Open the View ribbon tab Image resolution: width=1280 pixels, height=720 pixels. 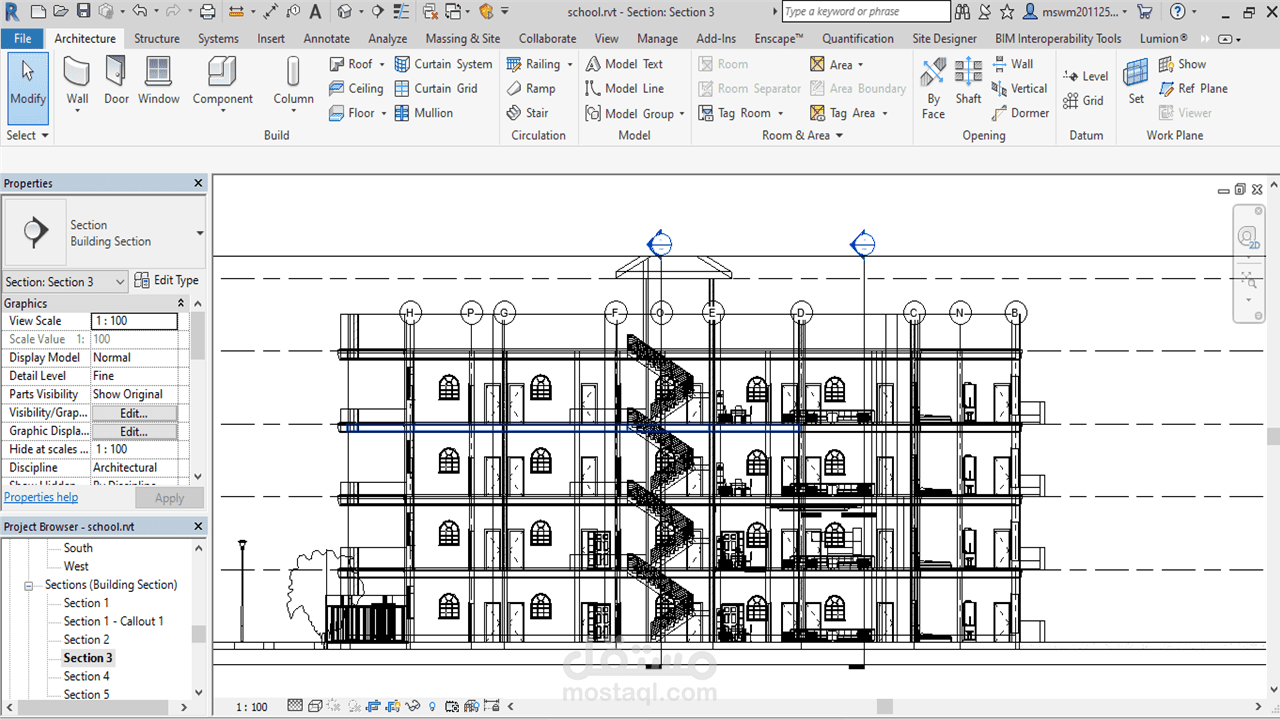(606, 38)
